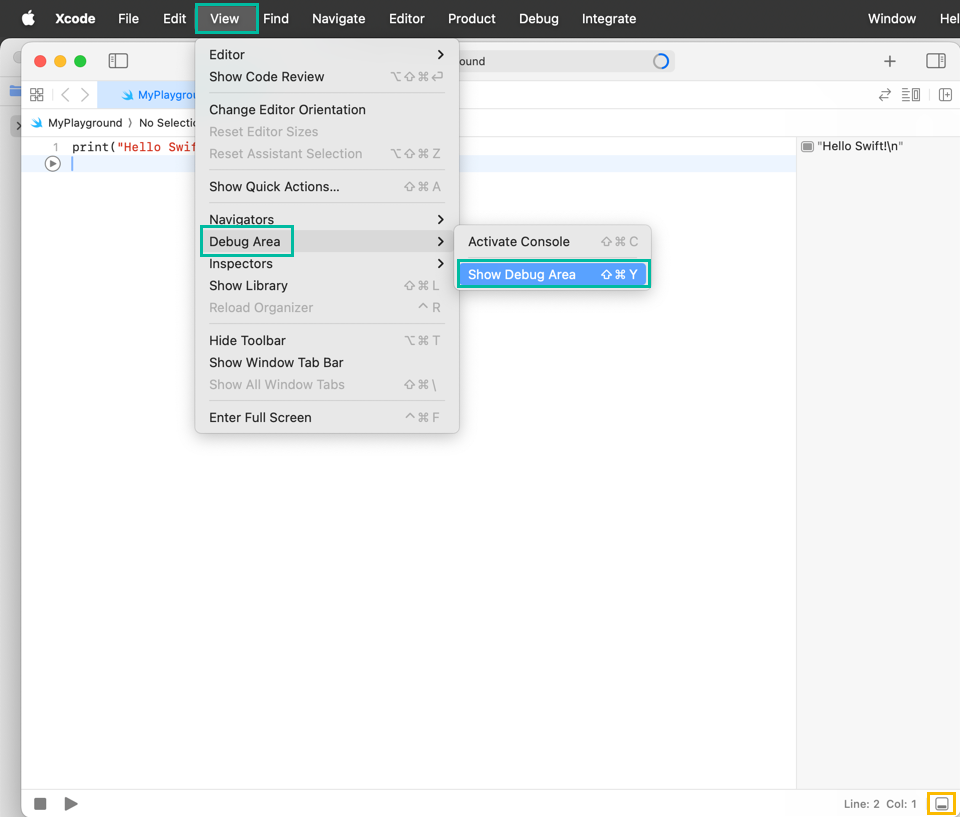The image size is (960, 817).
Task: Select Show Debug Area
Action: pyautogui.click(x=552, y=274)
